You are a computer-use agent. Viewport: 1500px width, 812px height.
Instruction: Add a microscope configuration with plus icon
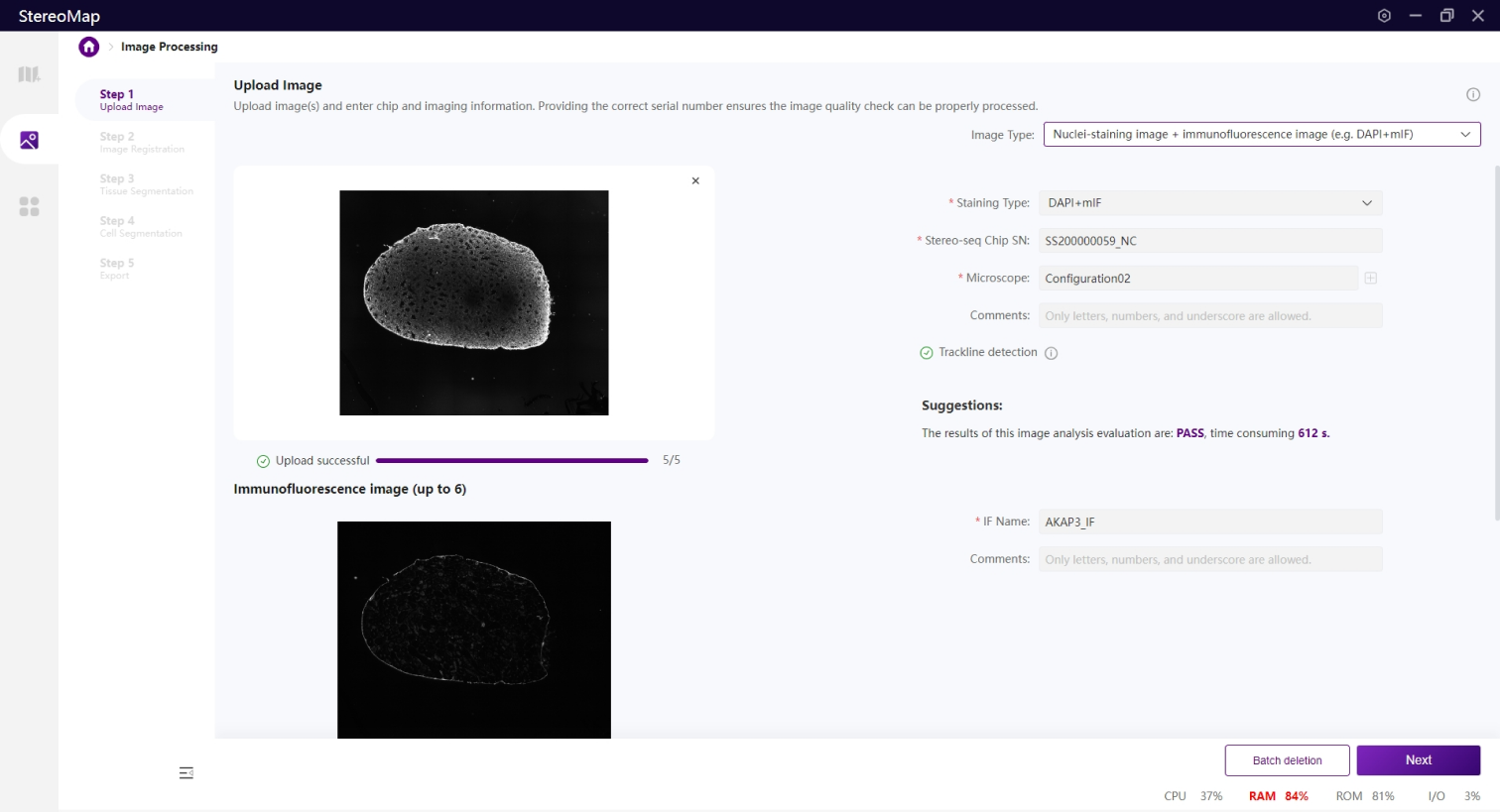1370,279
